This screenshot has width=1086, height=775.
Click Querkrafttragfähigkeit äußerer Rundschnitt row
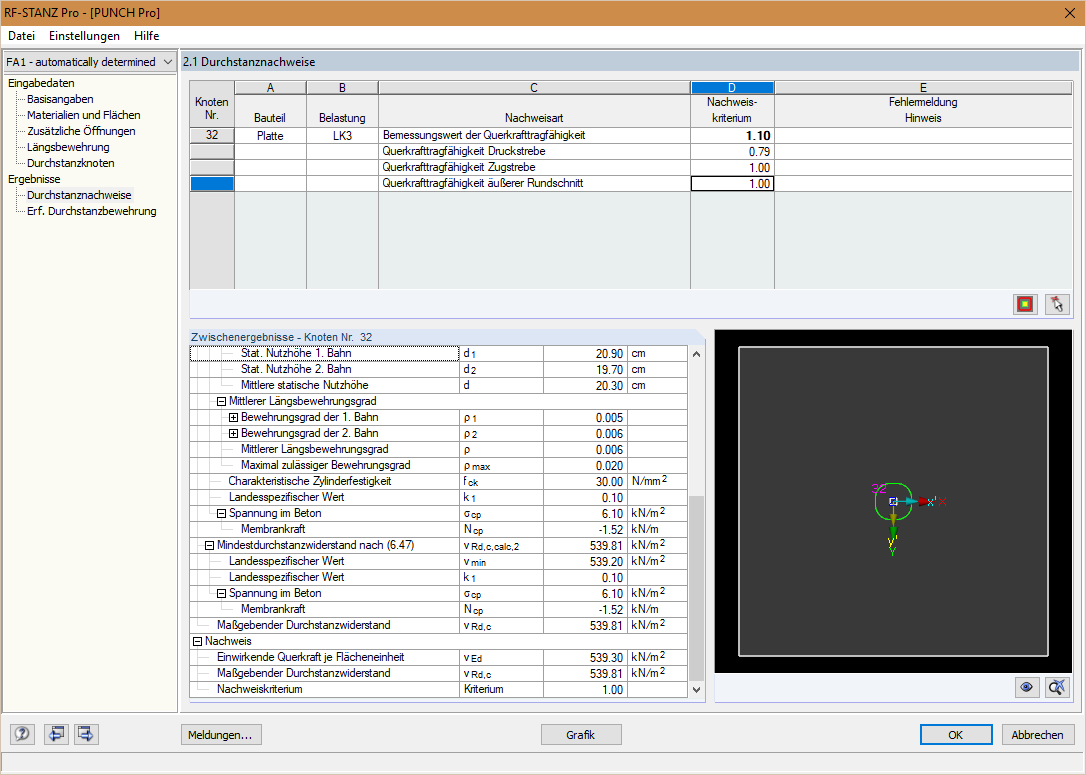tap(534, 184)
